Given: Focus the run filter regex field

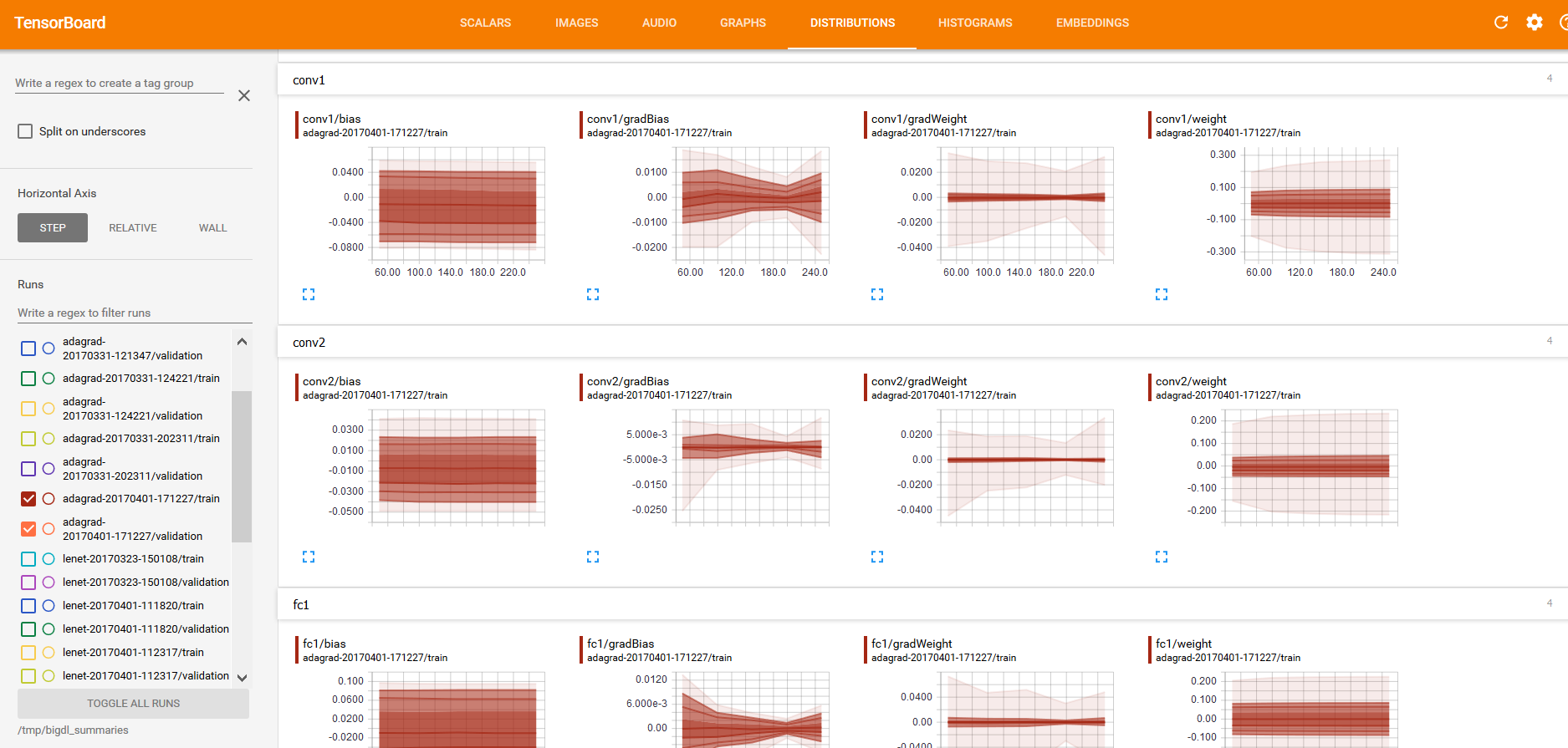Looking at the screenshot, I should pyautogui.click(x=134, y=313).
